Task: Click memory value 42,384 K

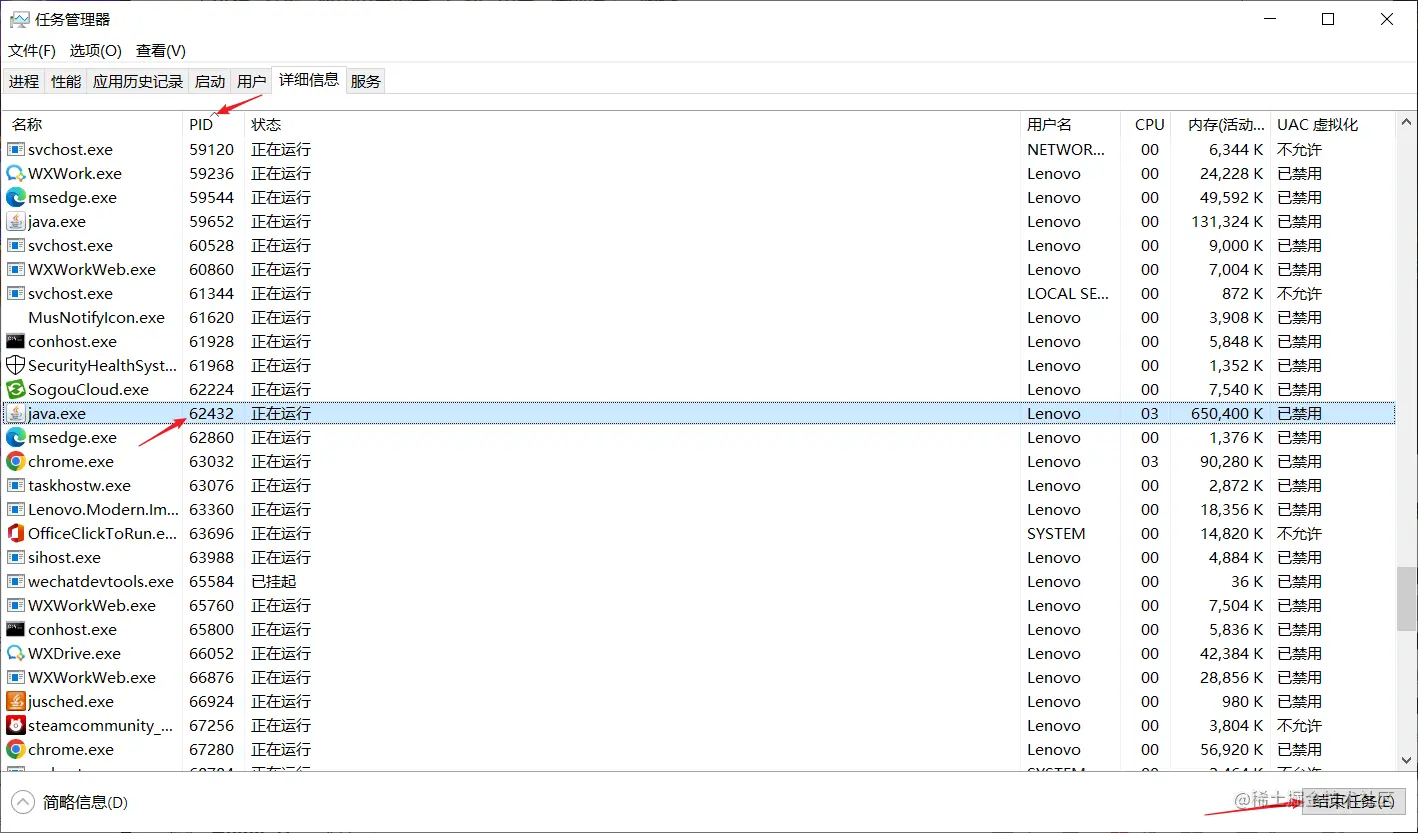Action: (1231, 653)
